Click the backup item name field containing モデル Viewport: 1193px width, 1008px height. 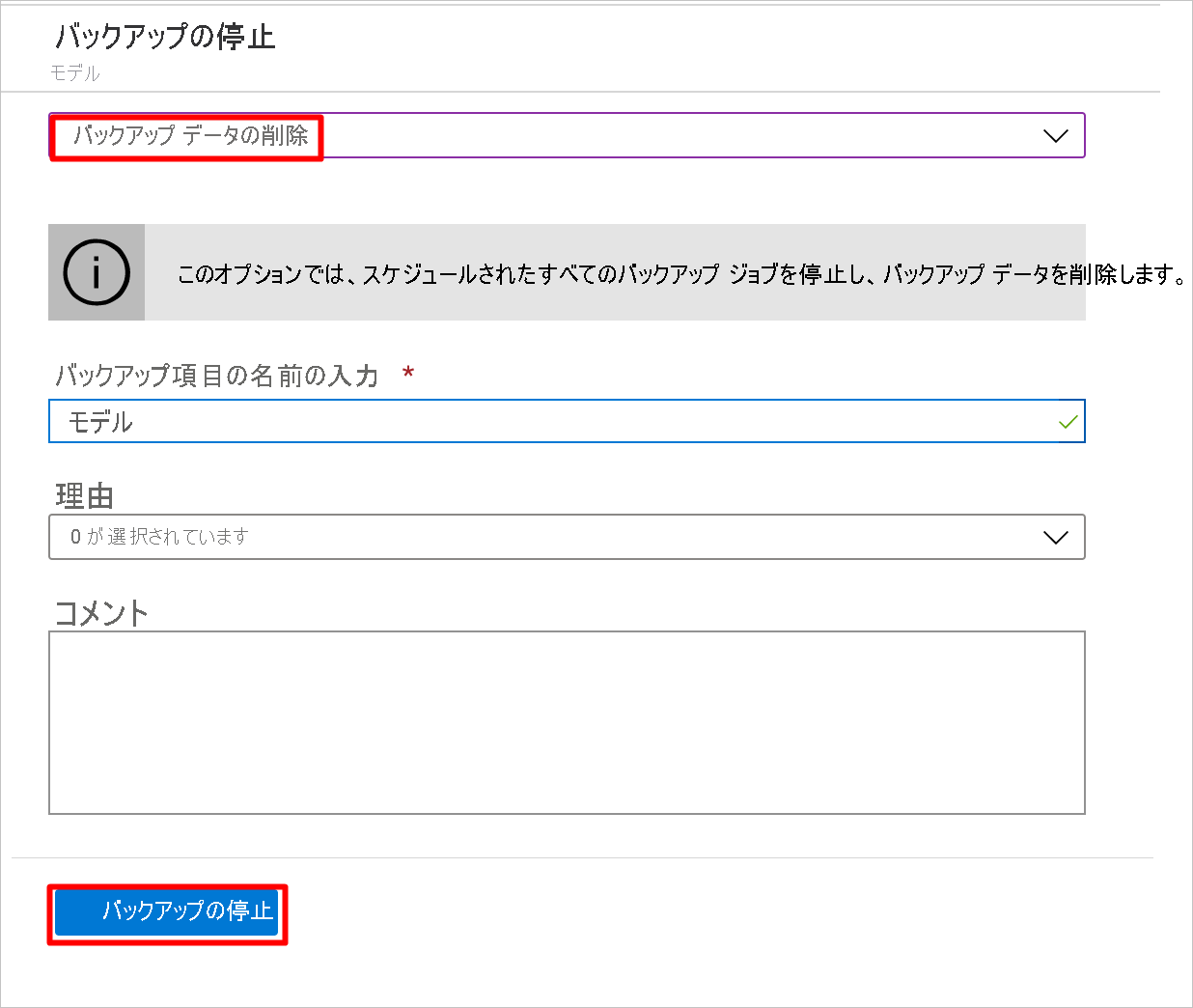[567, 422]
